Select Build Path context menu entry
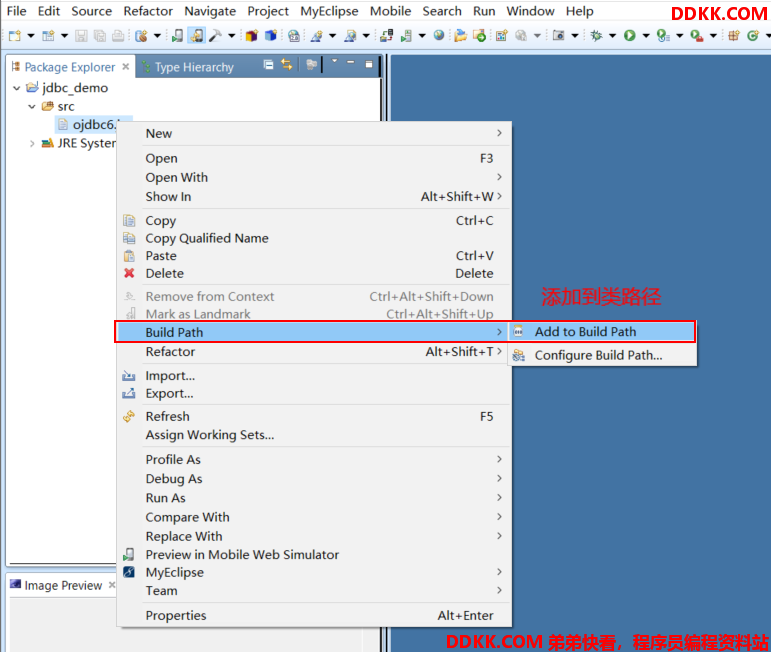The height and width of the screenshot is (652, 771). [313, 332]
